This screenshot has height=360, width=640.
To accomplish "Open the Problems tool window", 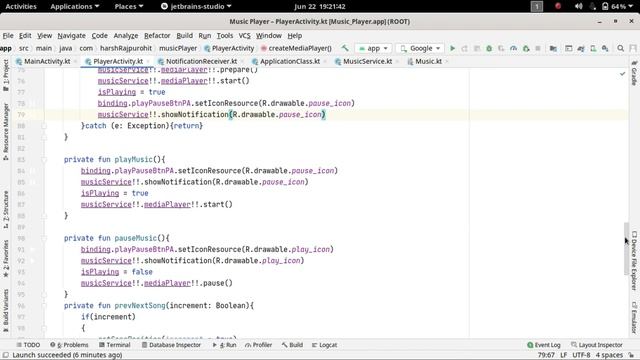I will pyautogui.click(x=69, y=345).
